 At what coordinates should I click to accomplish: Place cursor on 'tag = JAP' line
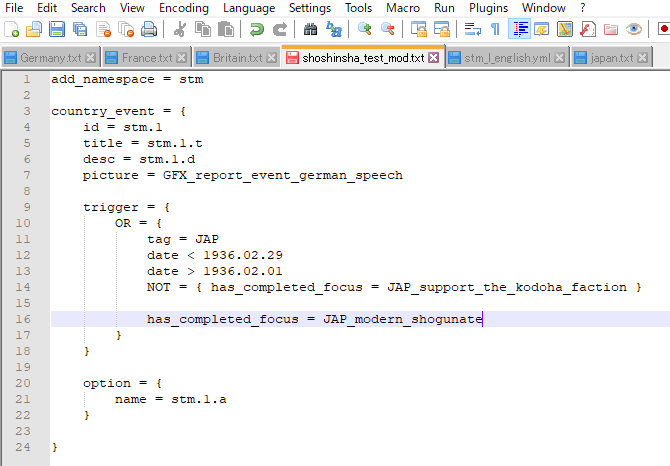click(183, 239)
